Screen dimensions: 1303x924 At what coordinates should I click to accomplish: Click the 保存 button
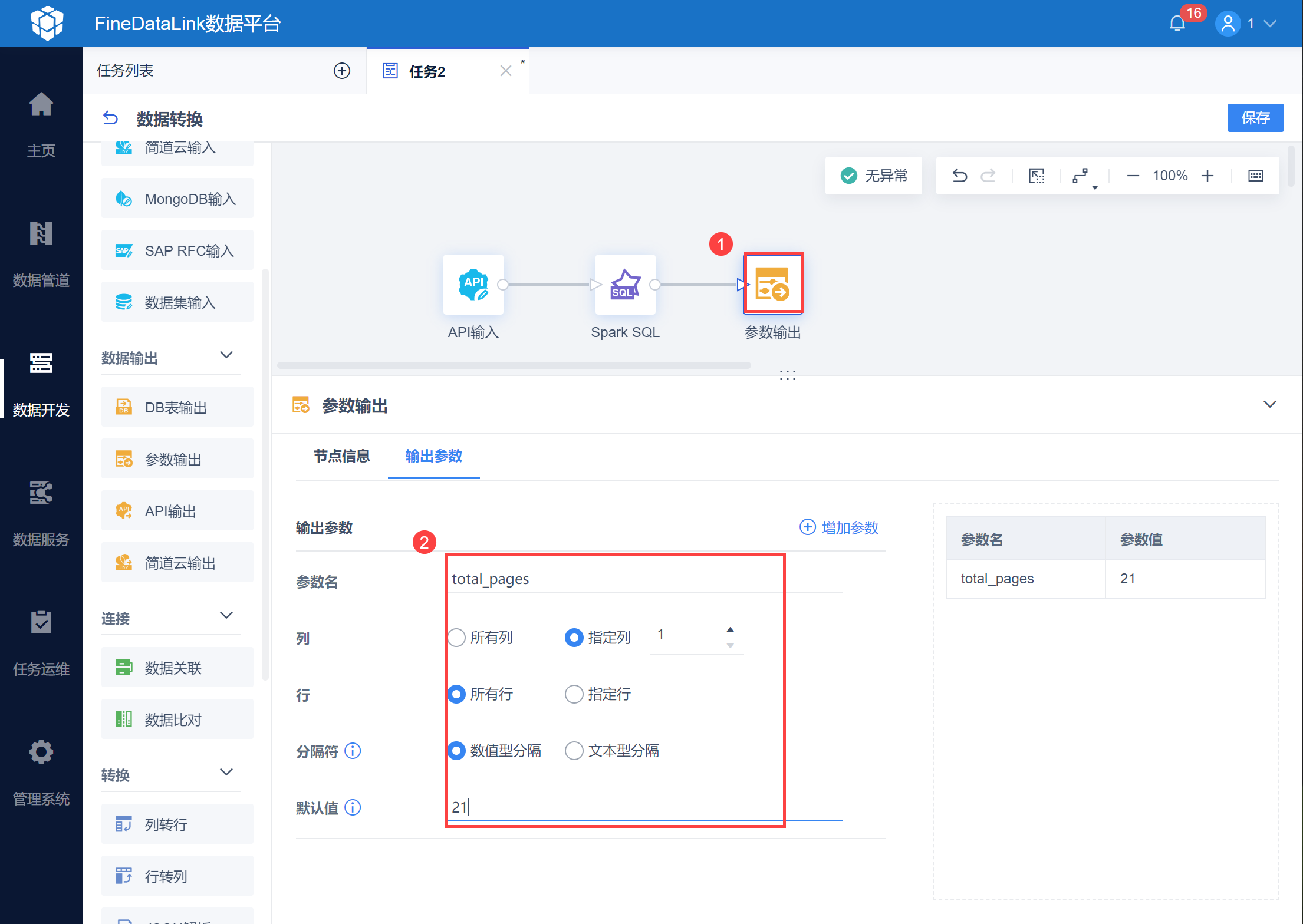1255,118
